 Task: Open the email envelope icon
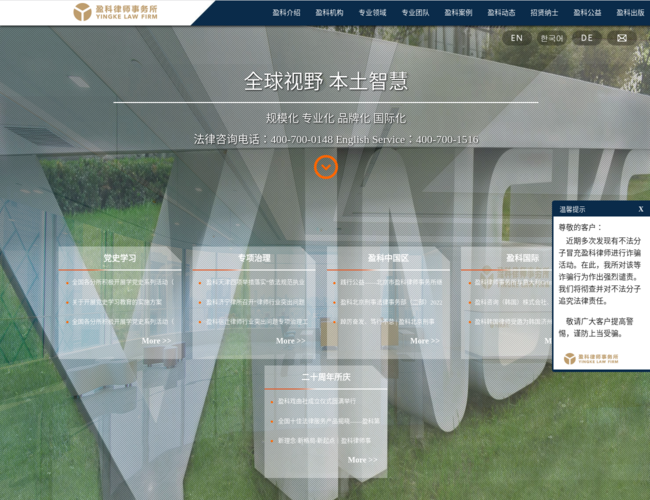(621, 38)
